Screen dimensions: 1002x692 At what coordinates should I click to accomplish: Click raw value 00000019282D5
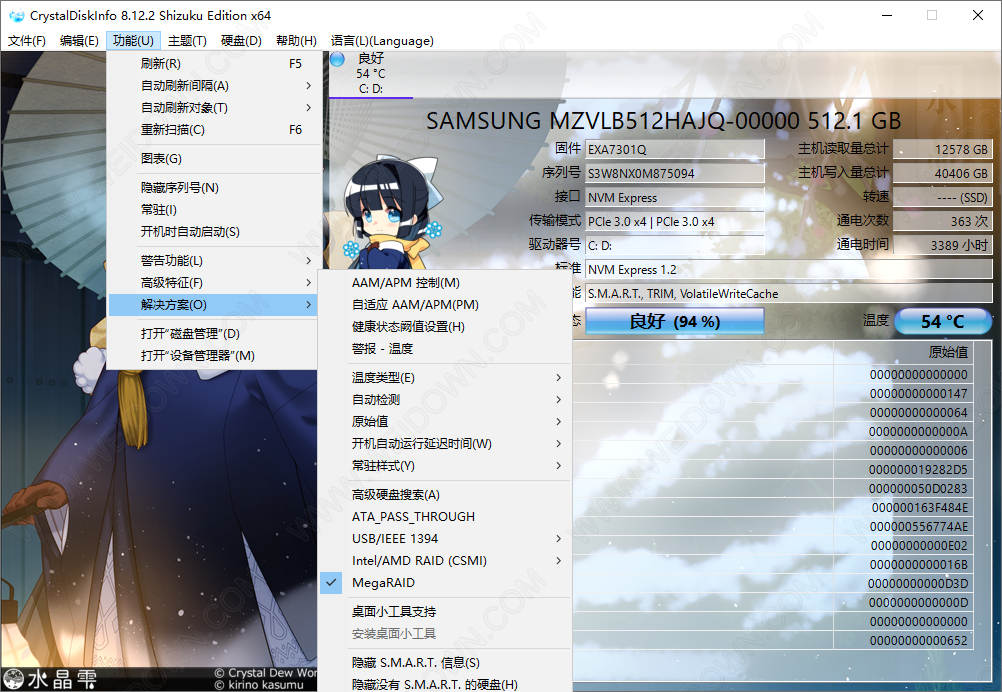918,470
